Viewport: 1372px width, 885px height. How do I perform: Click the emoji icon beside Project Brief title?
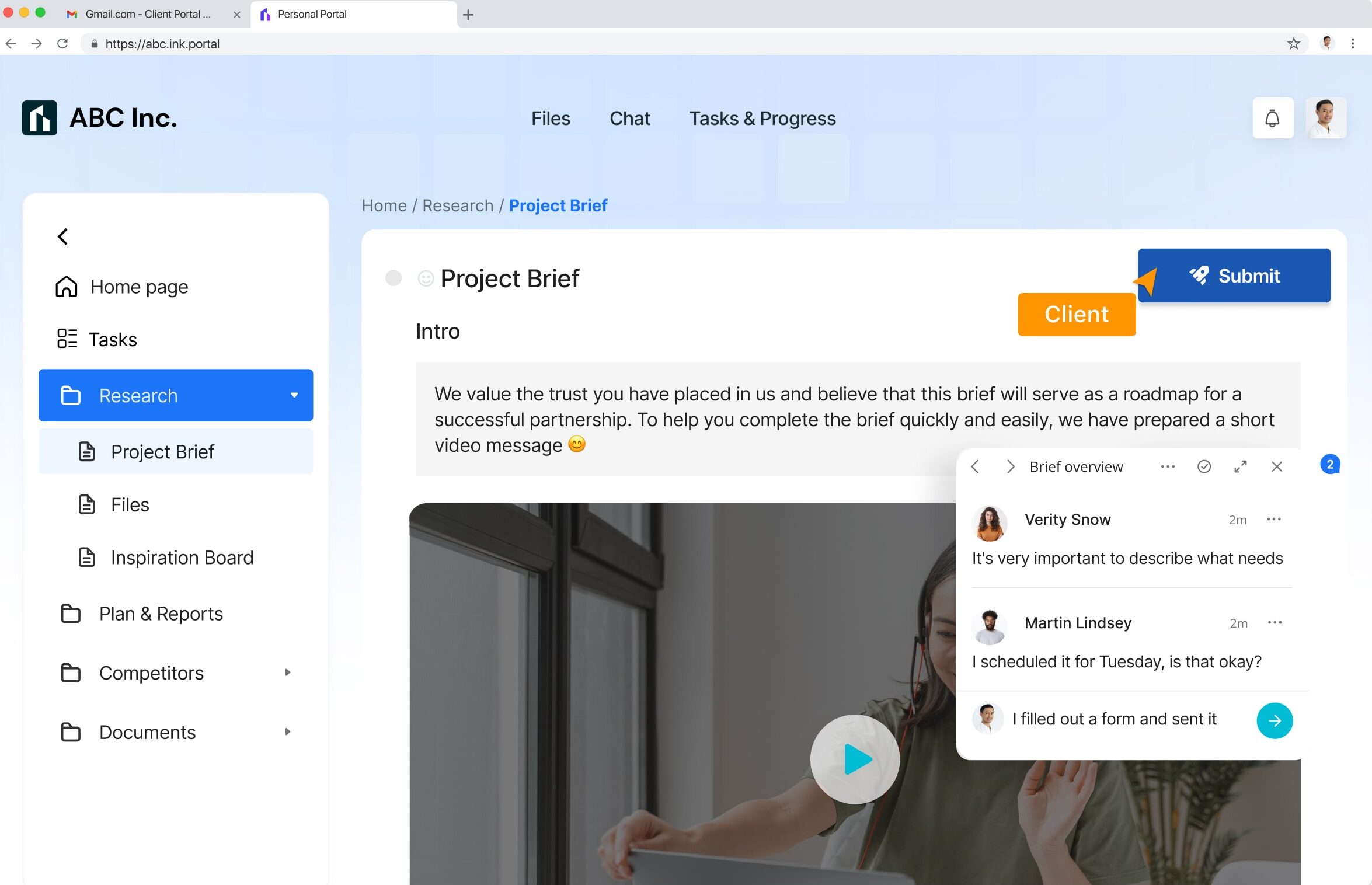[x=426, y=278]
